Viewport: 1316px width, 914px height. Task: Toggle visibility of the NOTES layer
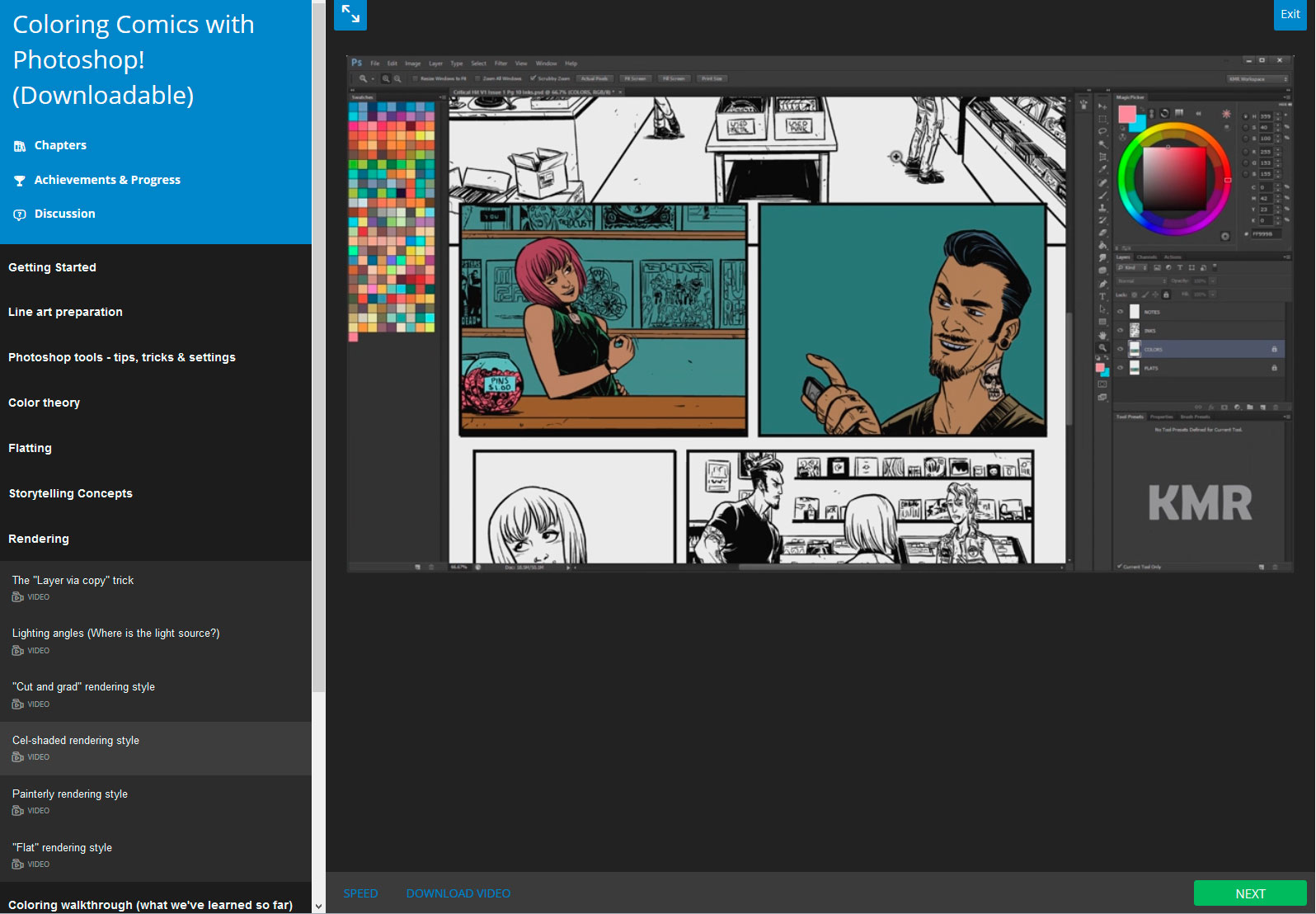pos(1120,312)
